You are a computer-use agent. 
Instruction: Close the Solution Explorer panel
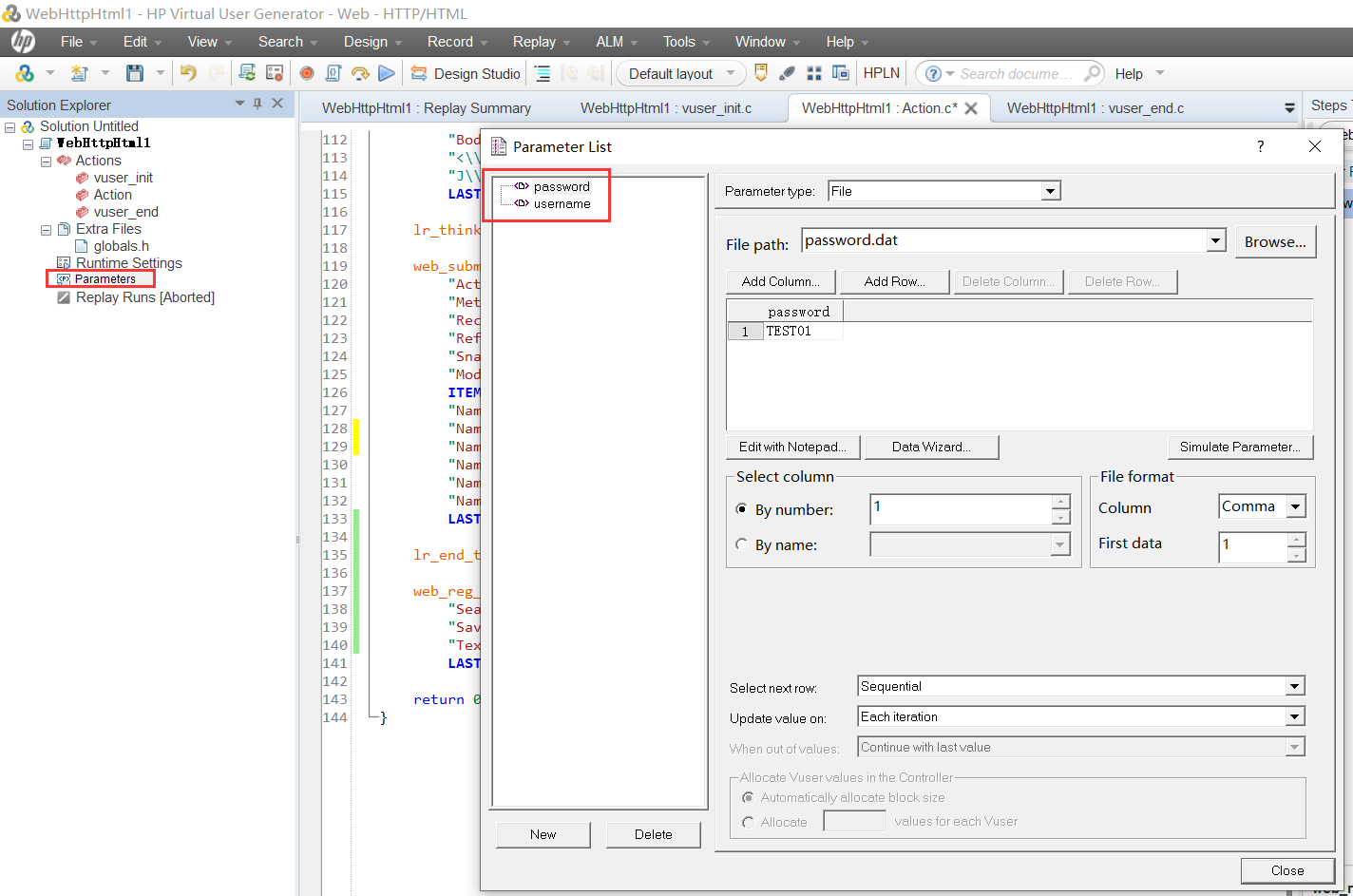tap(277, 104)
